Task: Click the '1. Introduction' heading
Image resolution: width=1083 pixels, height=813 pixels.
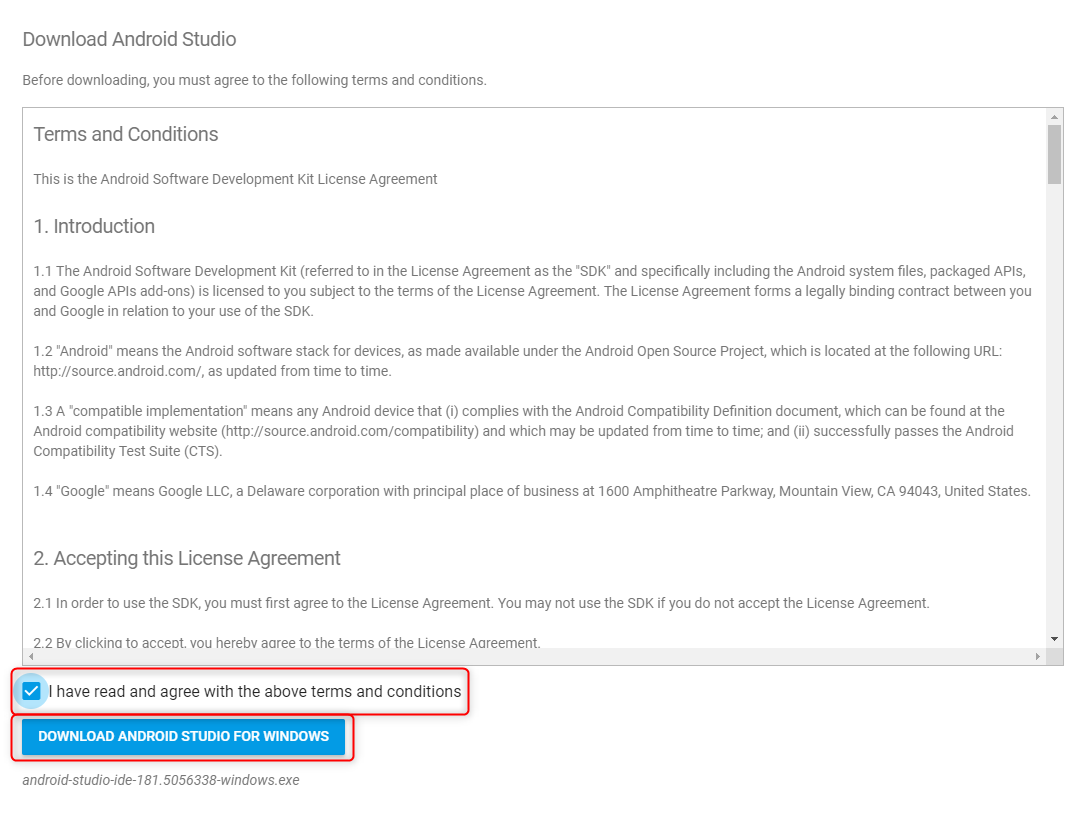Action: click(94, 226)
